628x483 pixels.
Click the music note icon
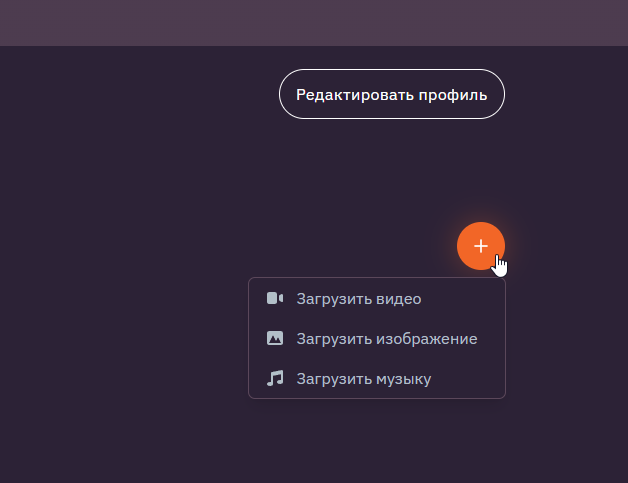tap(275, 378)
